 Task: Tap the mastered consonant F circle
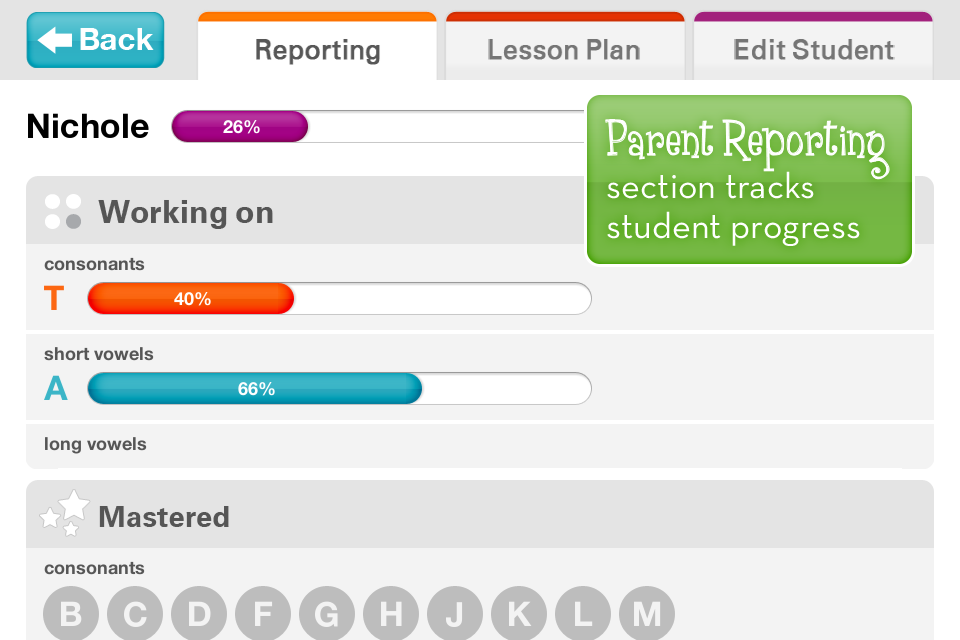[263, 613]
